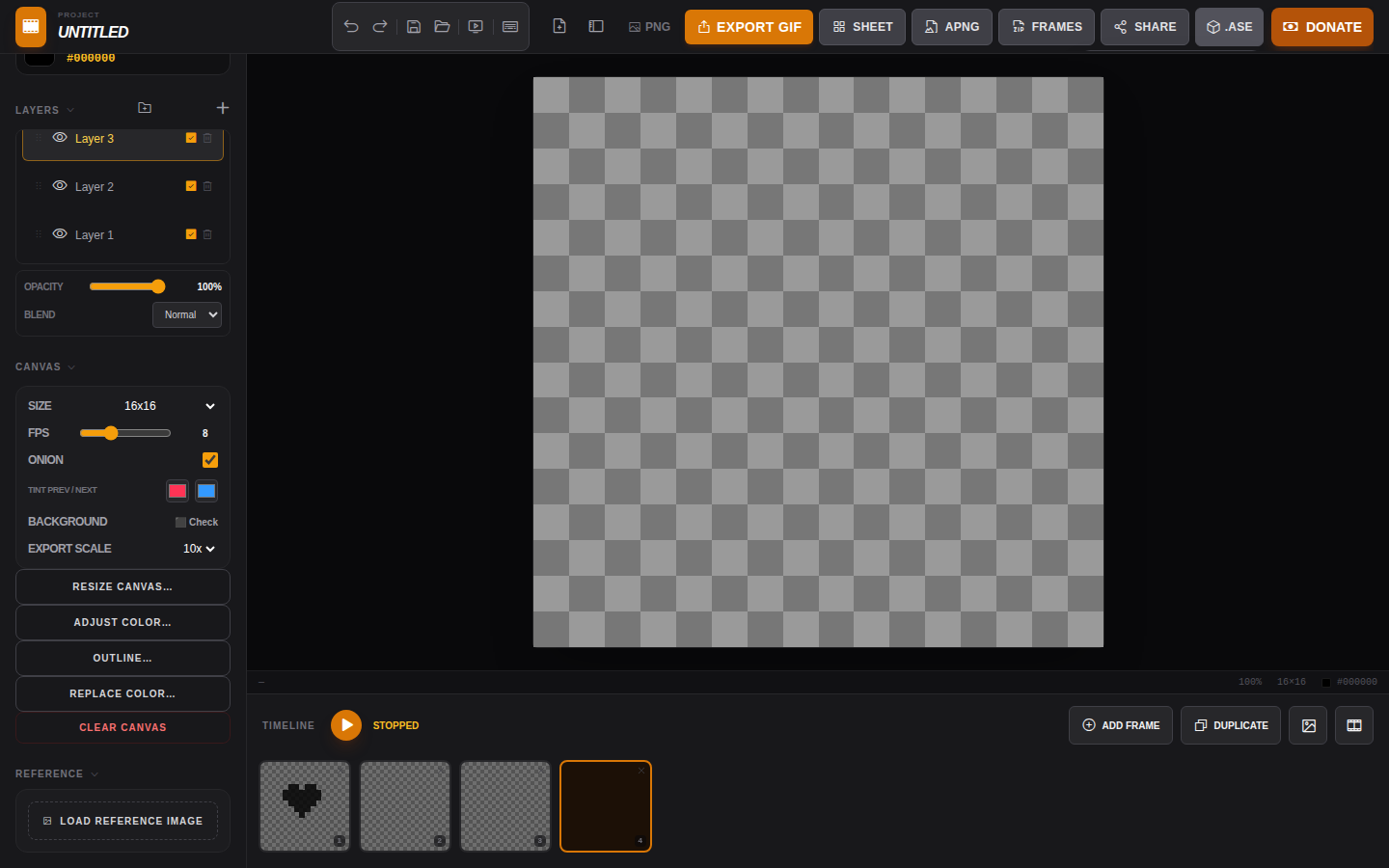
Task: Select the Frames ZIP export option
Action: click(x=1047, y=27)
